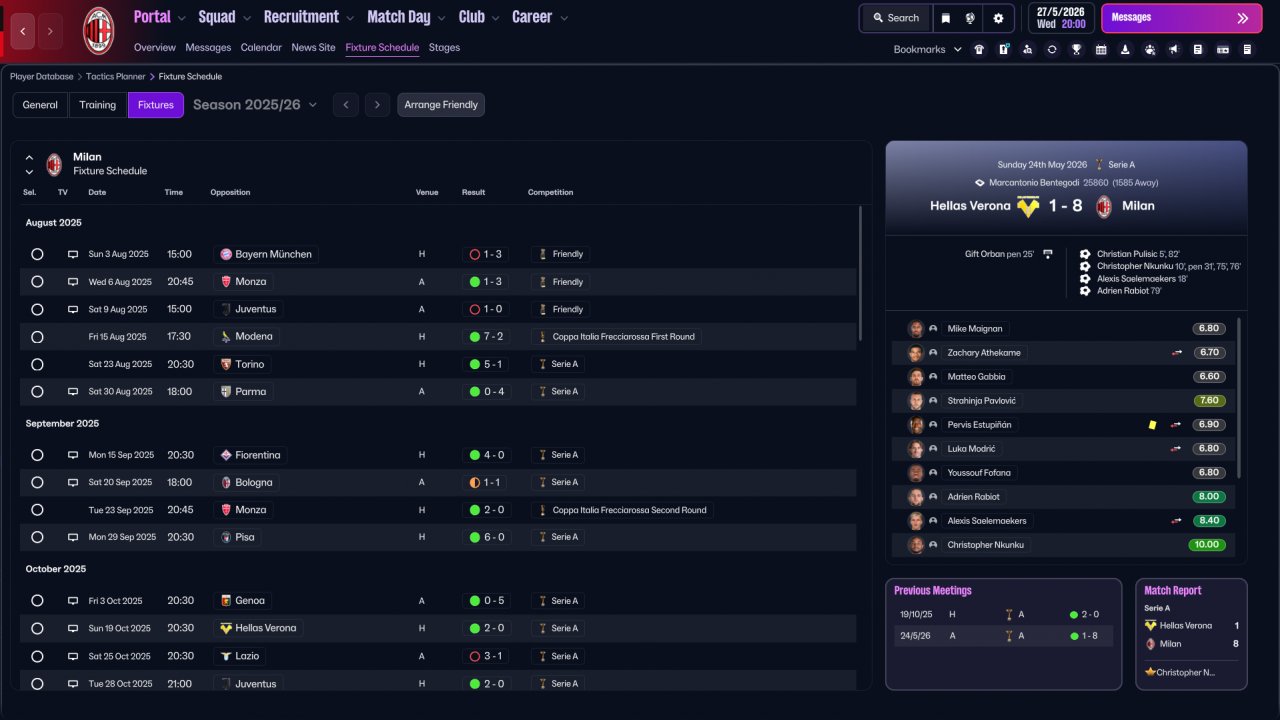
Task: Open the bookmark icon beside Search
Action: pyautogui.click(x=946, y=18)
